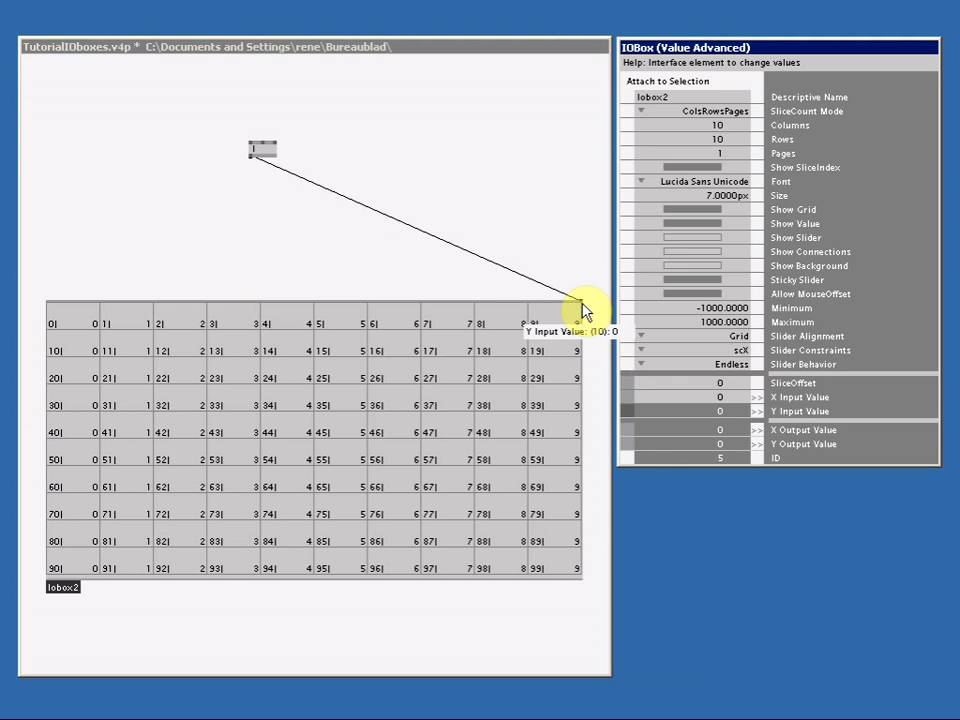Toggle the Show Value bar
Screen dimensions: 960x720
pos(692,223)
